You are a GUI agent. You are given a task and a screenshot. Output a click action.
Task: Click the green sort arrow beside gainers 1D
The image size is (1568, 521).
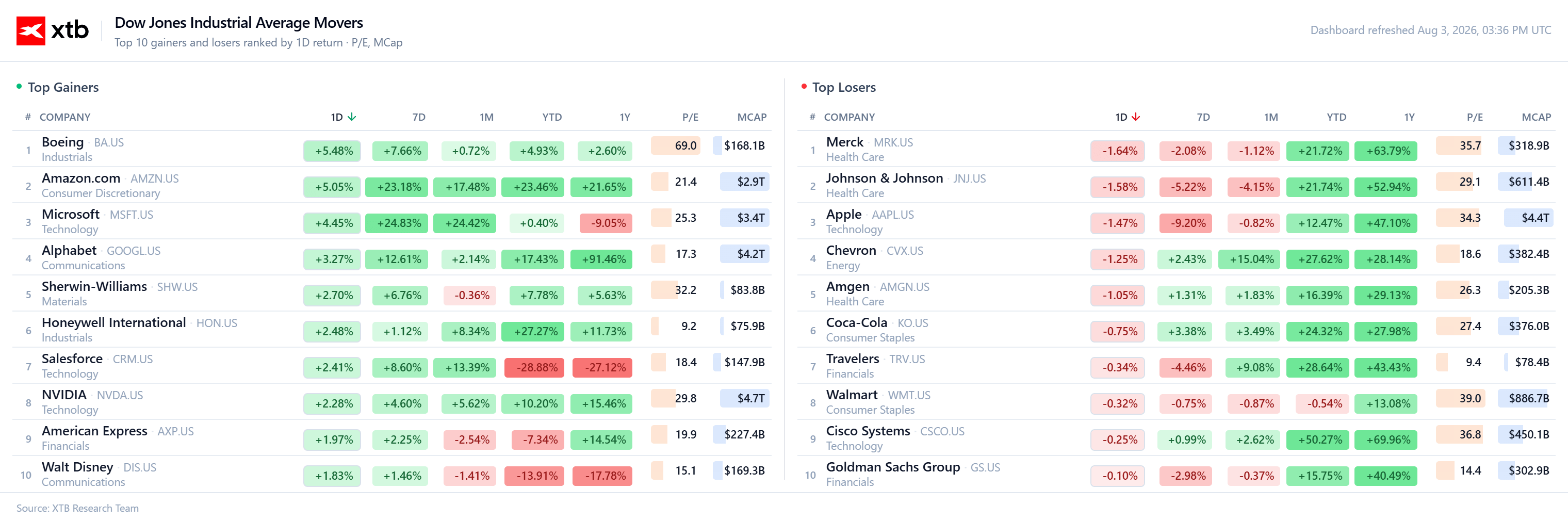(352, 117)
